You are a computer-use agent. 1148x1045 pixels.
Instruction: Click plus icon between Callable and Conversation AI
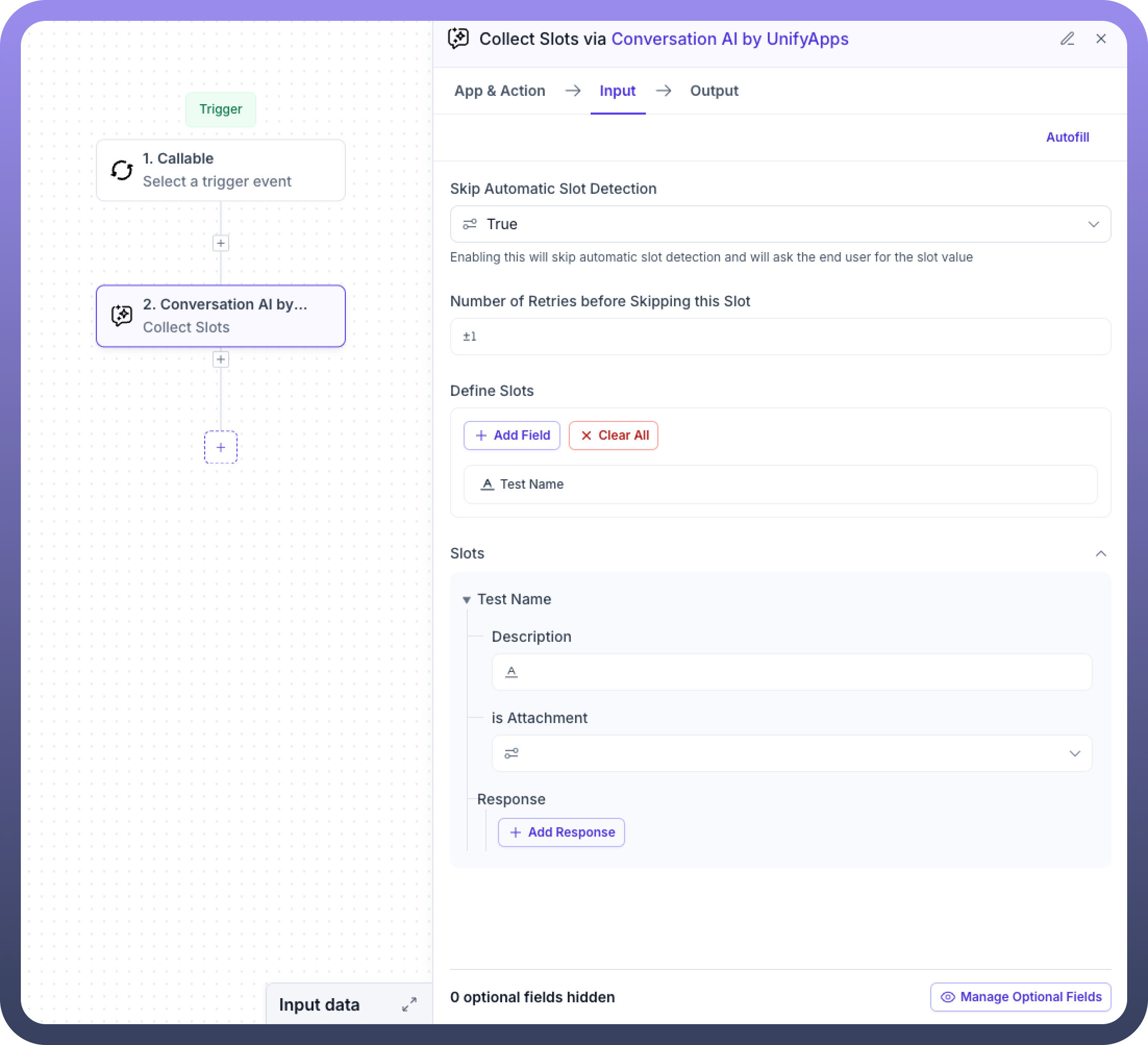point(221,243)
